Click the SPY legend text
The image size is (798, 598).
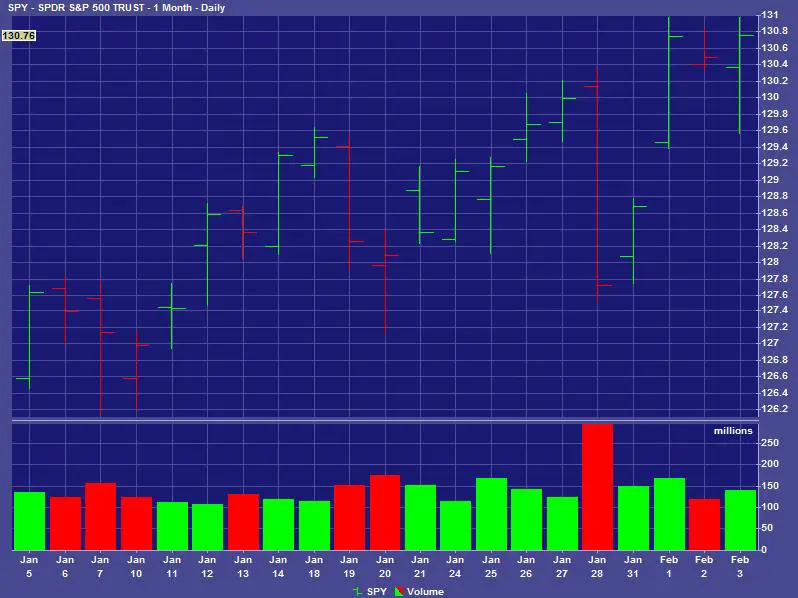pos(377,591)
